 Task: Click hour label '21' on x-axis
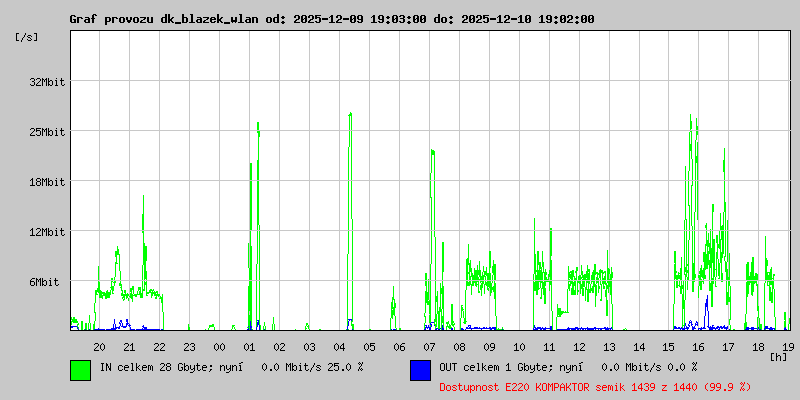(130, 347)
